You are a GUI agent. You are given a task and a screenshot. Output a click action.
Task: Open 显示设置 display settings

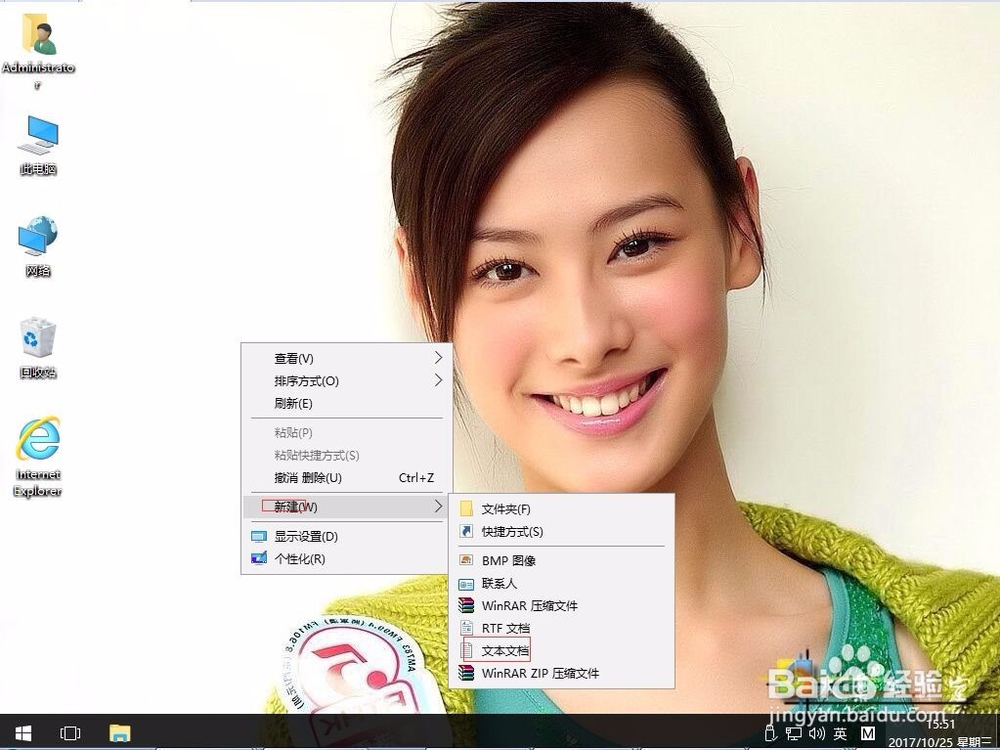click(306, 537)
